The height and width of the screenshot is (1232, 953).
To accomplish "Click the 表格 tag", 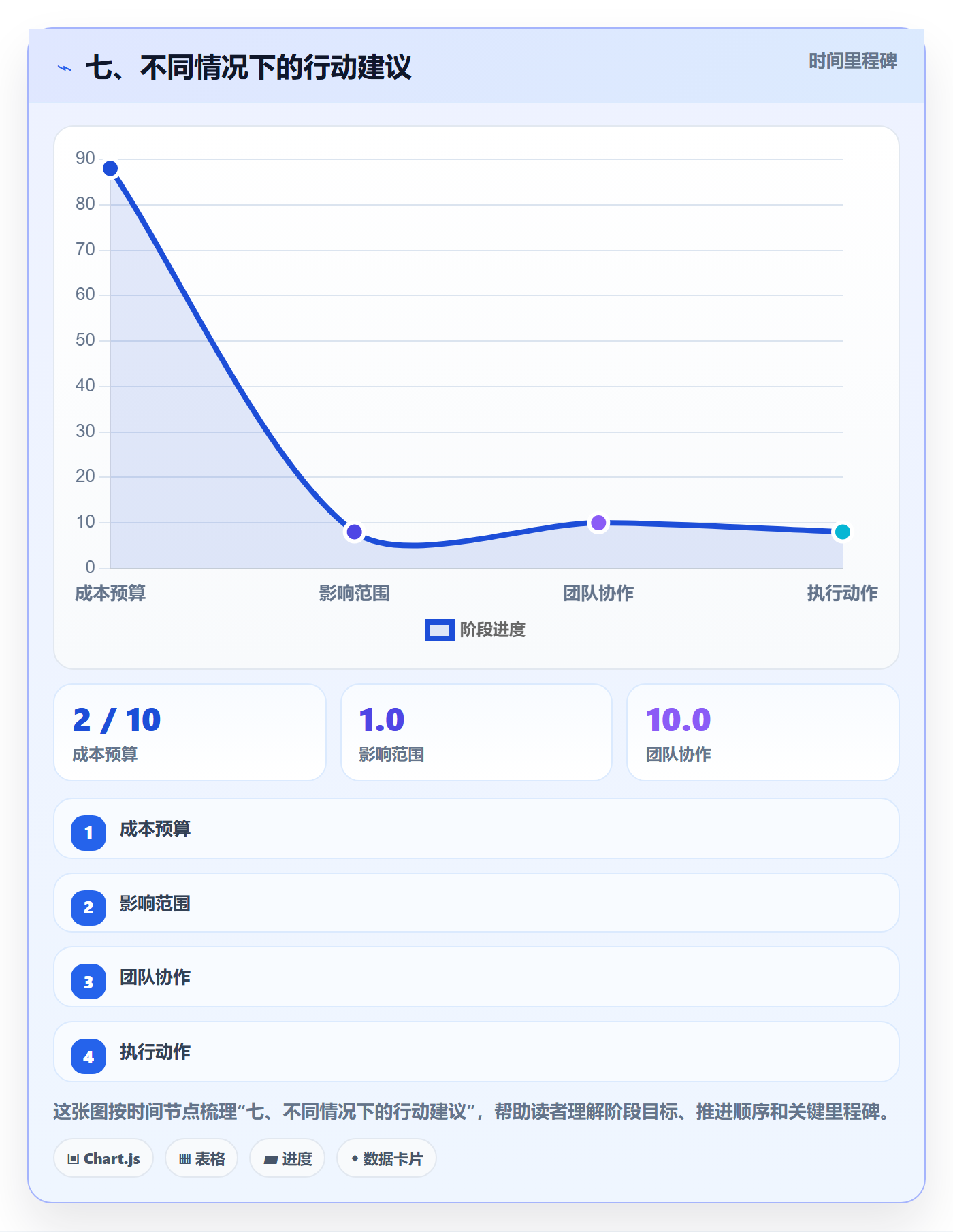I will coord(201,1158).
